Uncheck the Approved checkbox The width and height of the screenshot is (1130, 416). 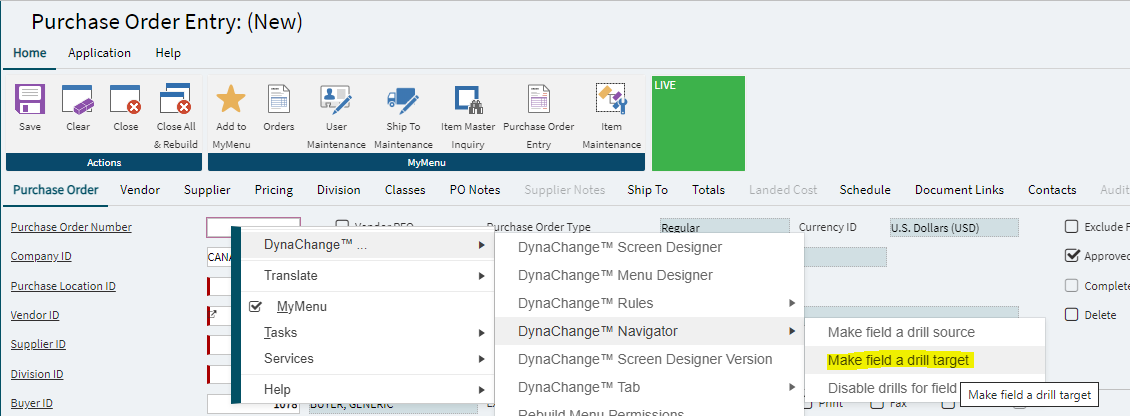[1072, 256]
